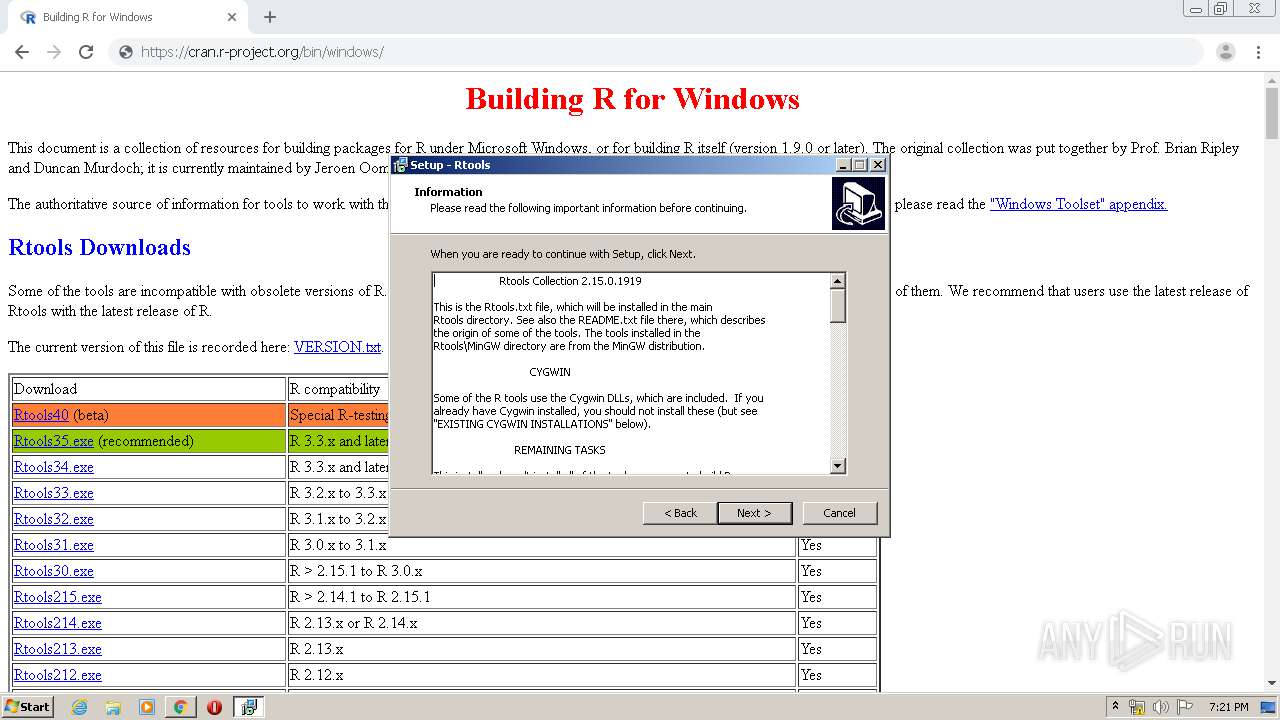Click the page scrollbar down arrow
Image resolution: width=1280 pixels, height=720 pixels.
coord(1271,683)
